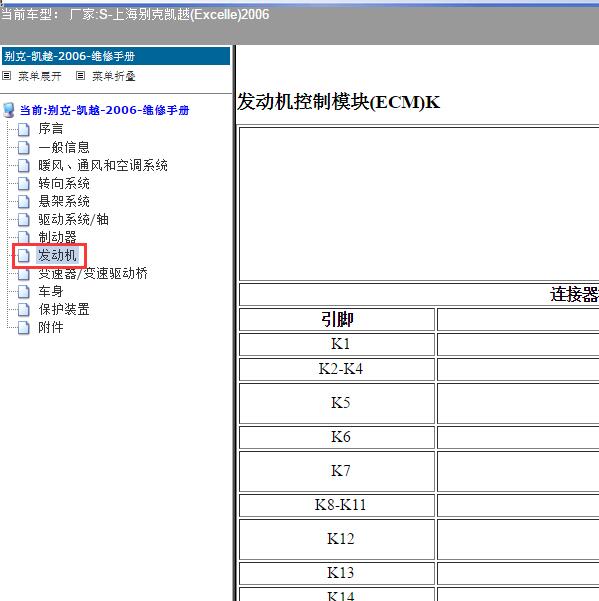The height and width of the screenshot is (601, 599).
Task: Click the 菜单展开 expand-menu icon
Action: pyautogui.click(x=7, y=76)
